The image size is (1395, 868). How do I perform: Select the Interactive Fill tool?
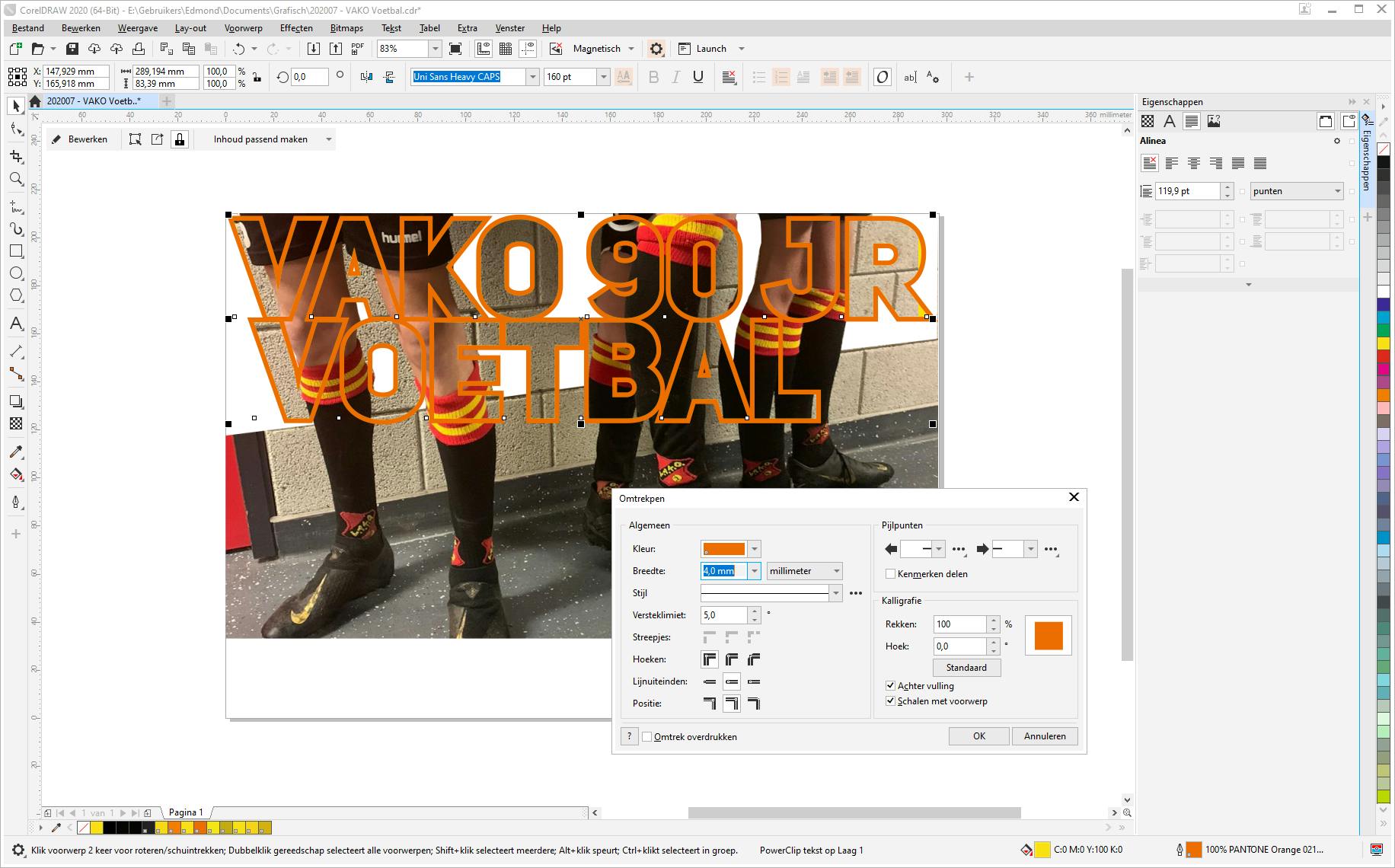[x=16, y=475]
